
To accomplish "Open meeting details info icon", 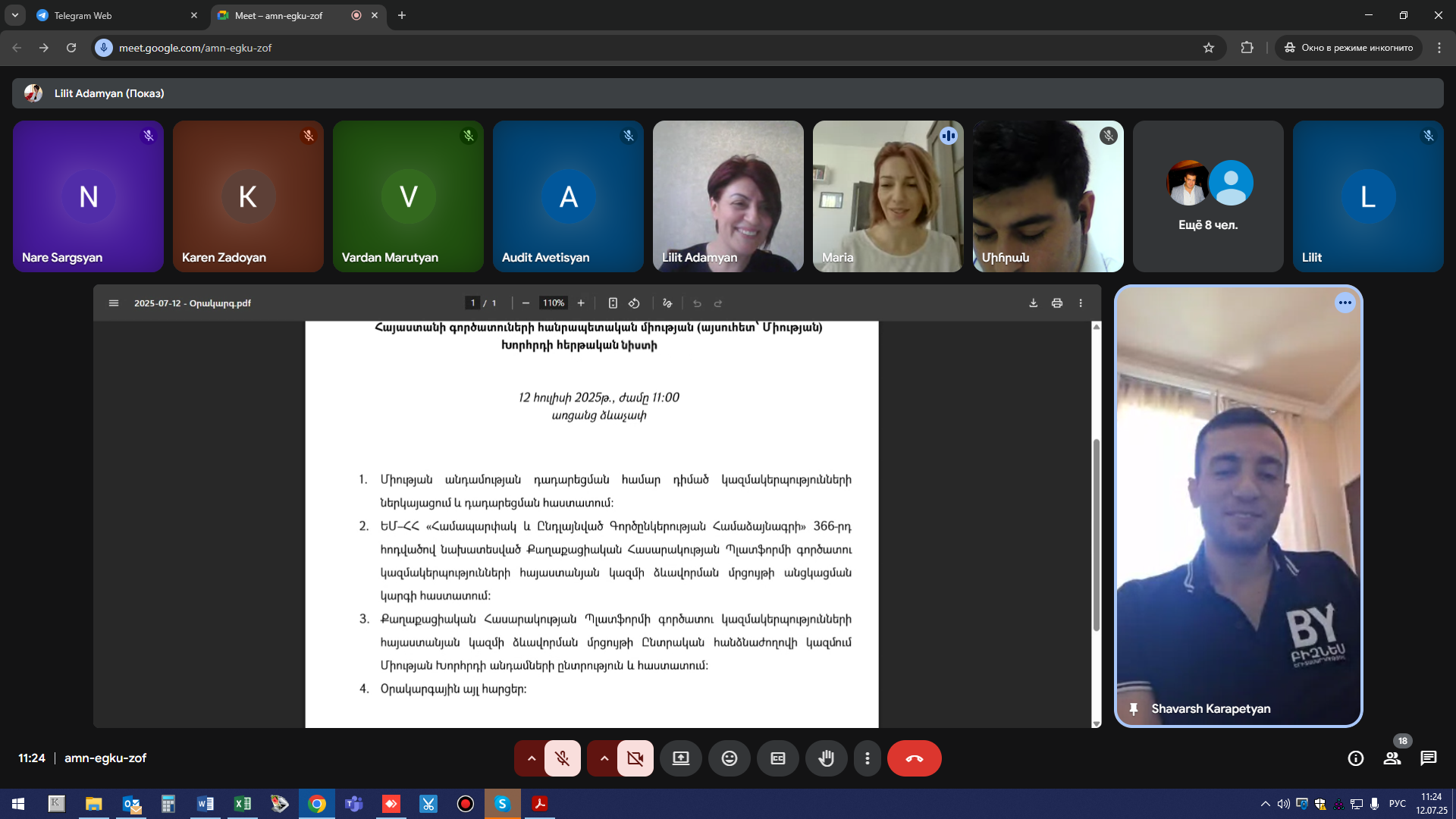I will pyautogui.click(x=1356, y=758).
